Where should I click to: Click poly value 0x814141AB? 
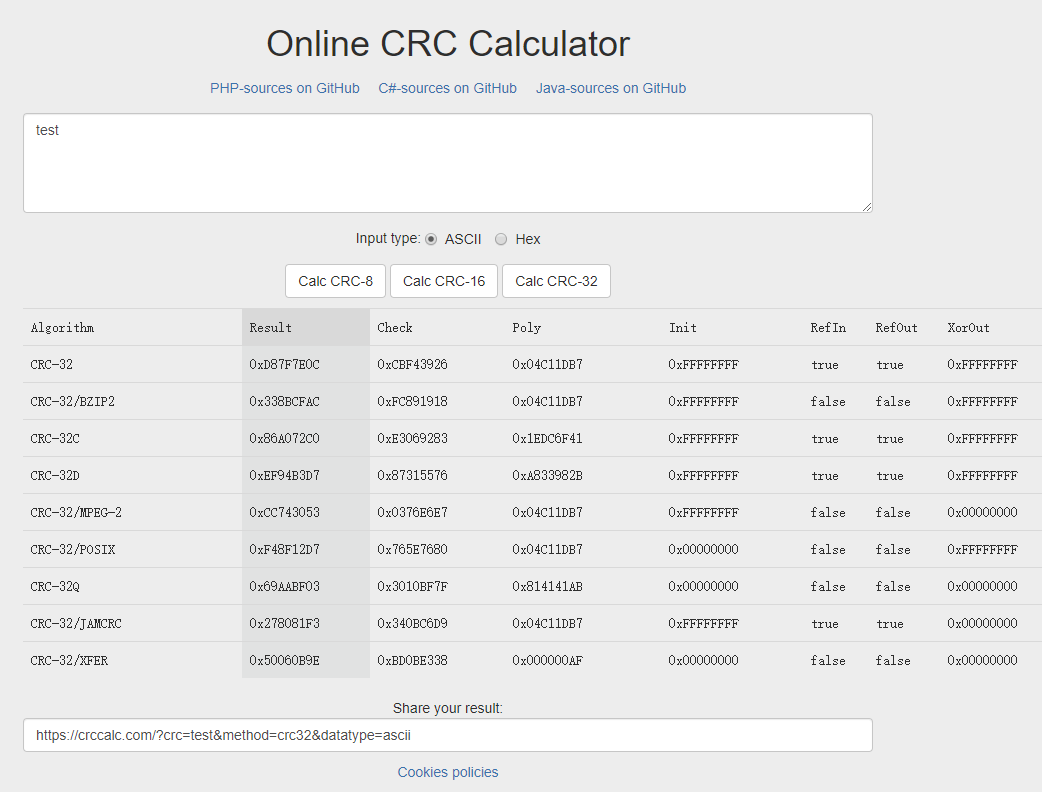click(547, 587)
